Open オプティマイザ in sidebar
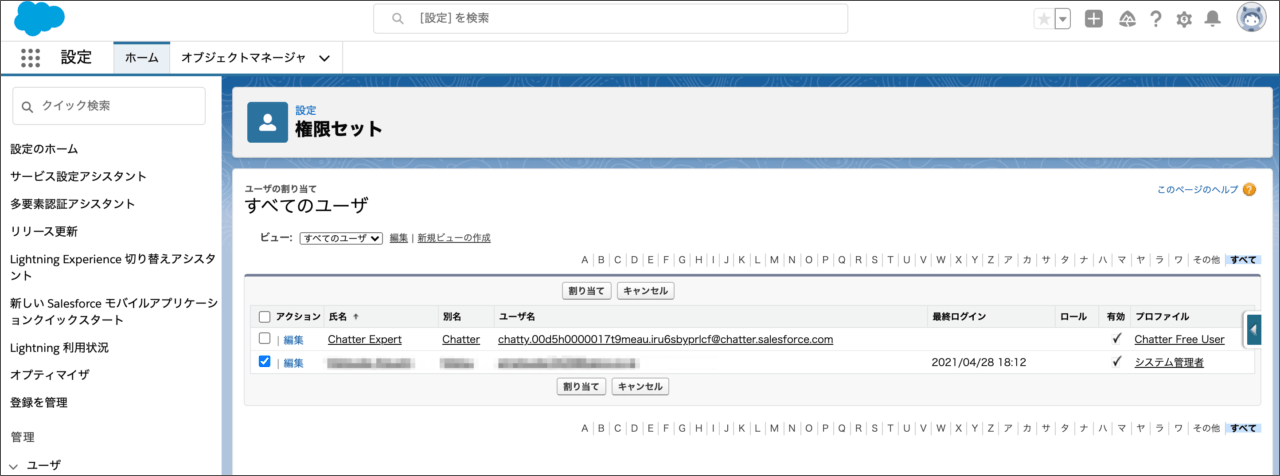 [50, 375]
